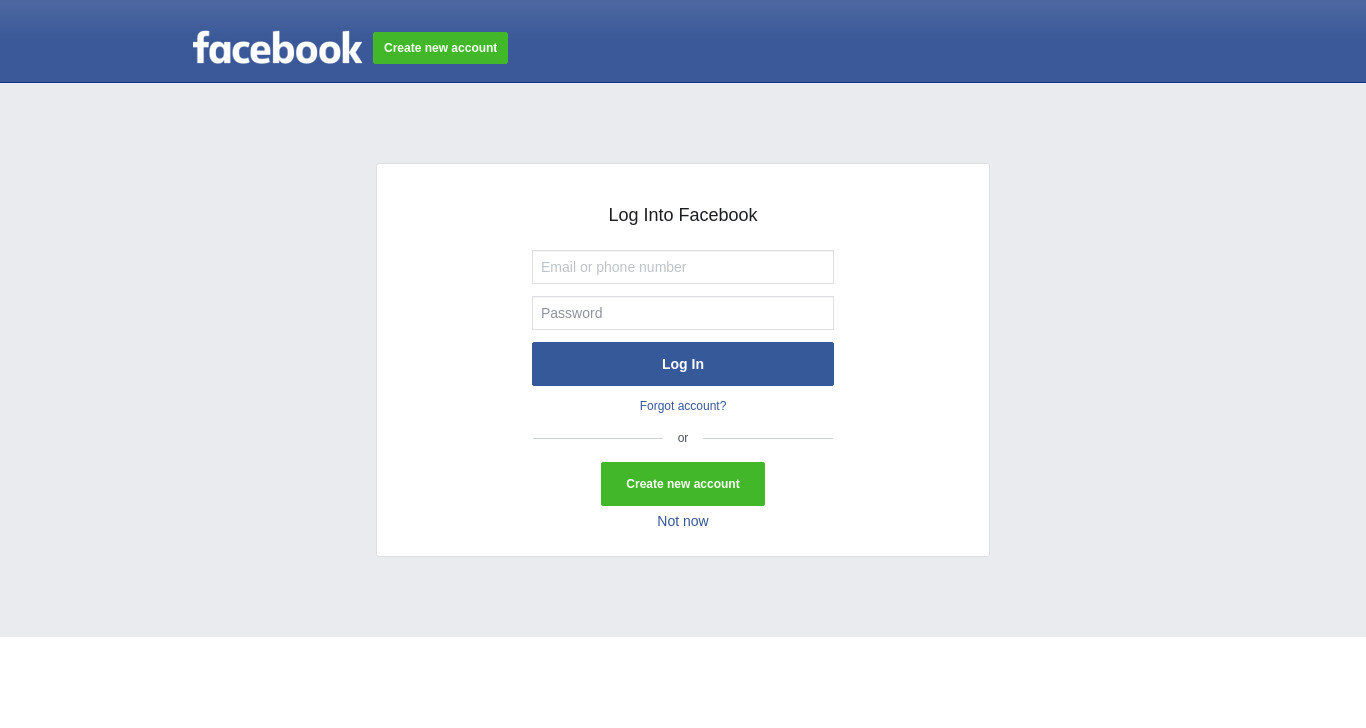Click the facebook logo in the header
Viewport: 1366px width, 728px height.
pyautogui.click(x=277, y=48)
